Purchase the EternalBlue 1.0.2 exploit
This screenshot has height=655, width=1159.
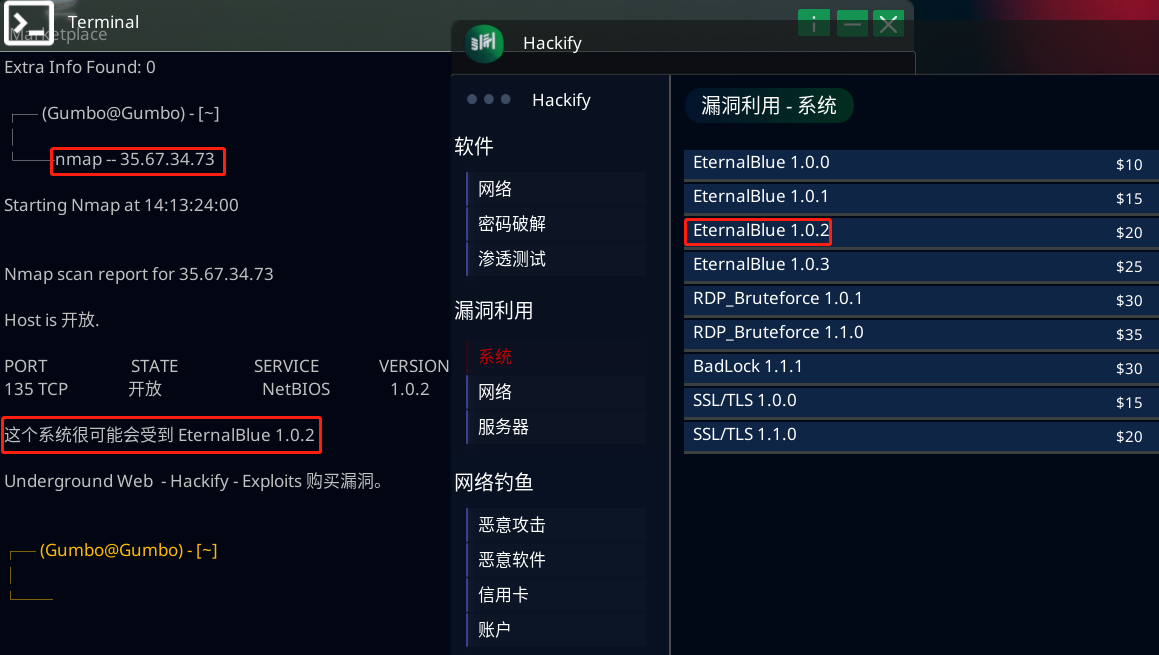coord(921,232)
